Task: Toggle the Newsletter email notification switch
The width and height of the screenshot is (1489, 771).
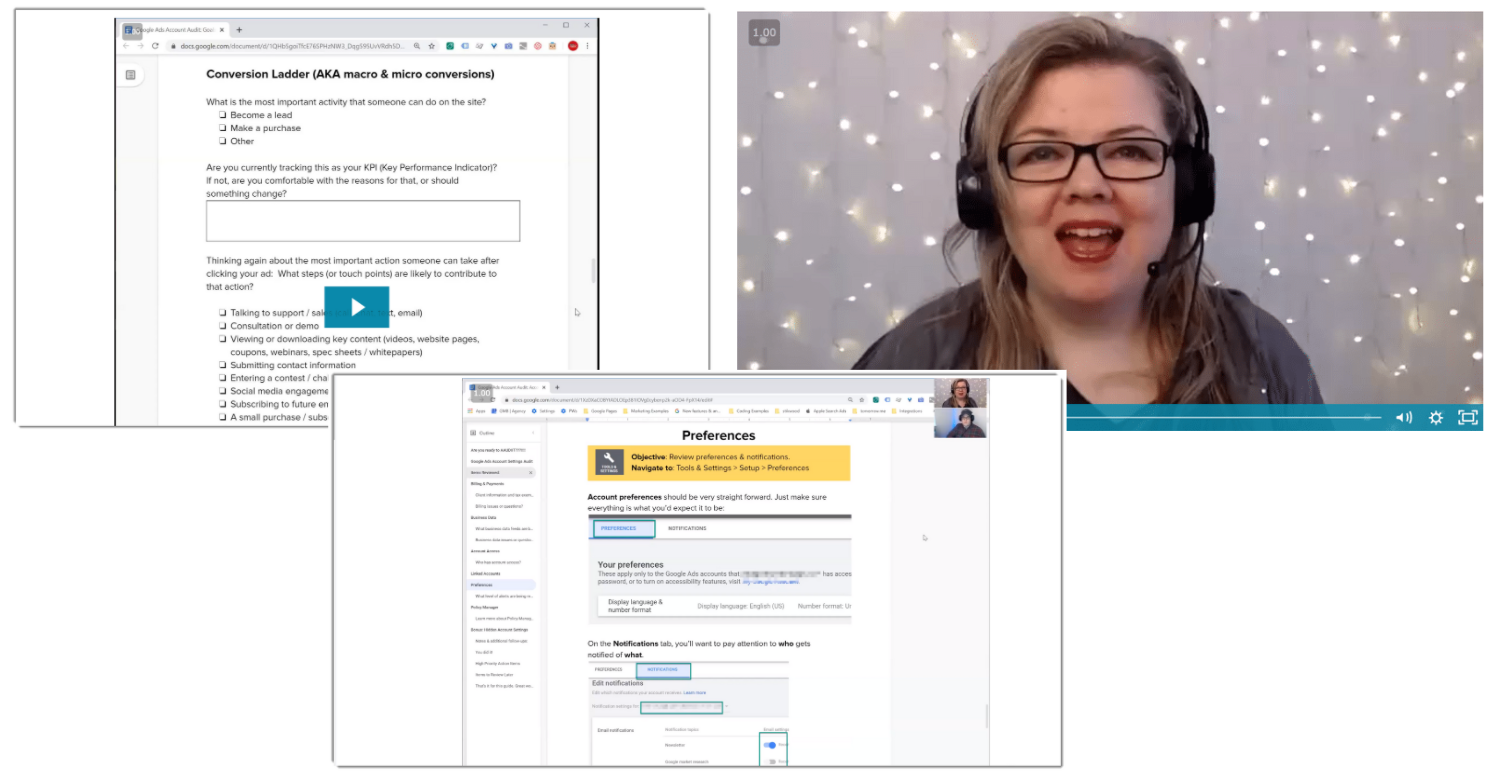Action: [x=770, y=744]
